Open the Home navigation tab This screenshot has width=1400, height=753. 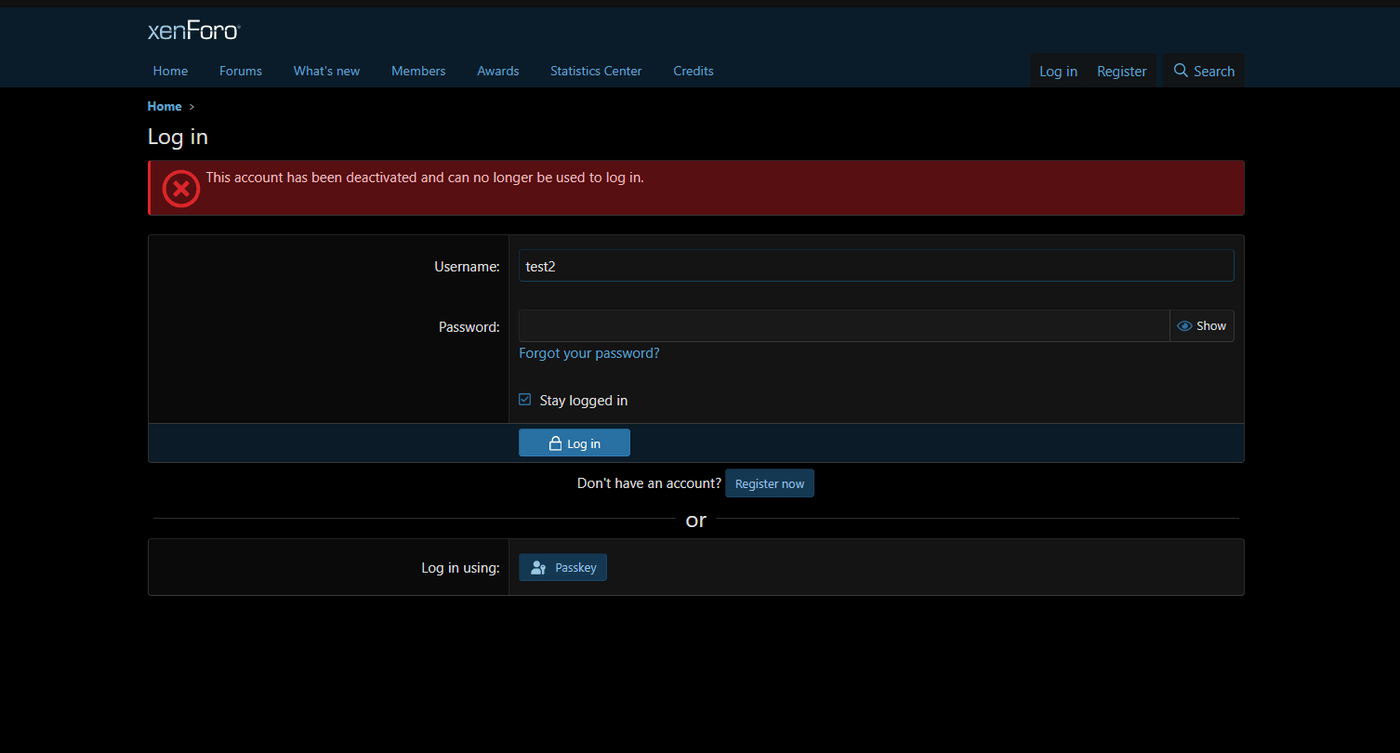coord(170,71)
